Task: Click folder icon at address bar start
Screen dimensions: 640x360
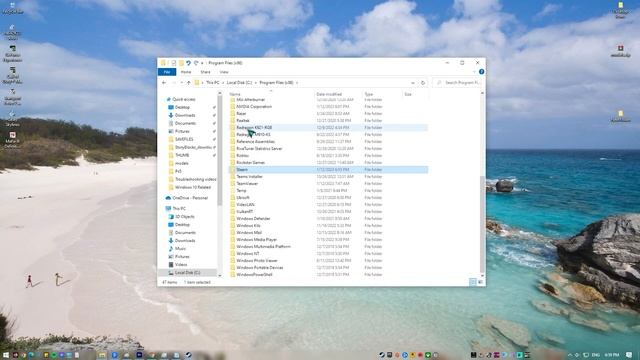Action: click(197, 83)
